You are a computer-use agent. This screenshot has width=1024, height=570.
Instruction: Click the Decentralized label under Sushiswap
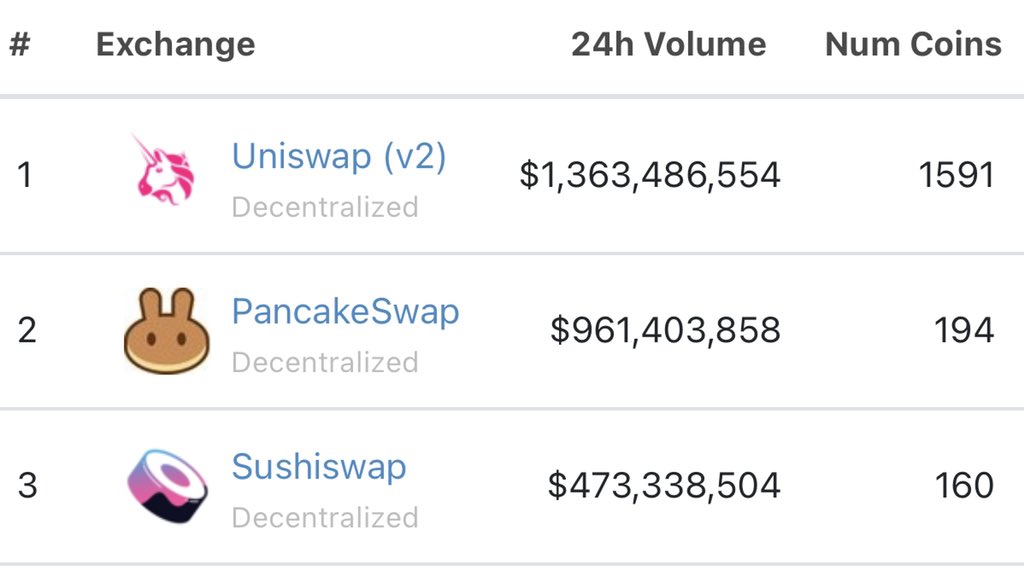pyautogui.click(x=325, y=518)
